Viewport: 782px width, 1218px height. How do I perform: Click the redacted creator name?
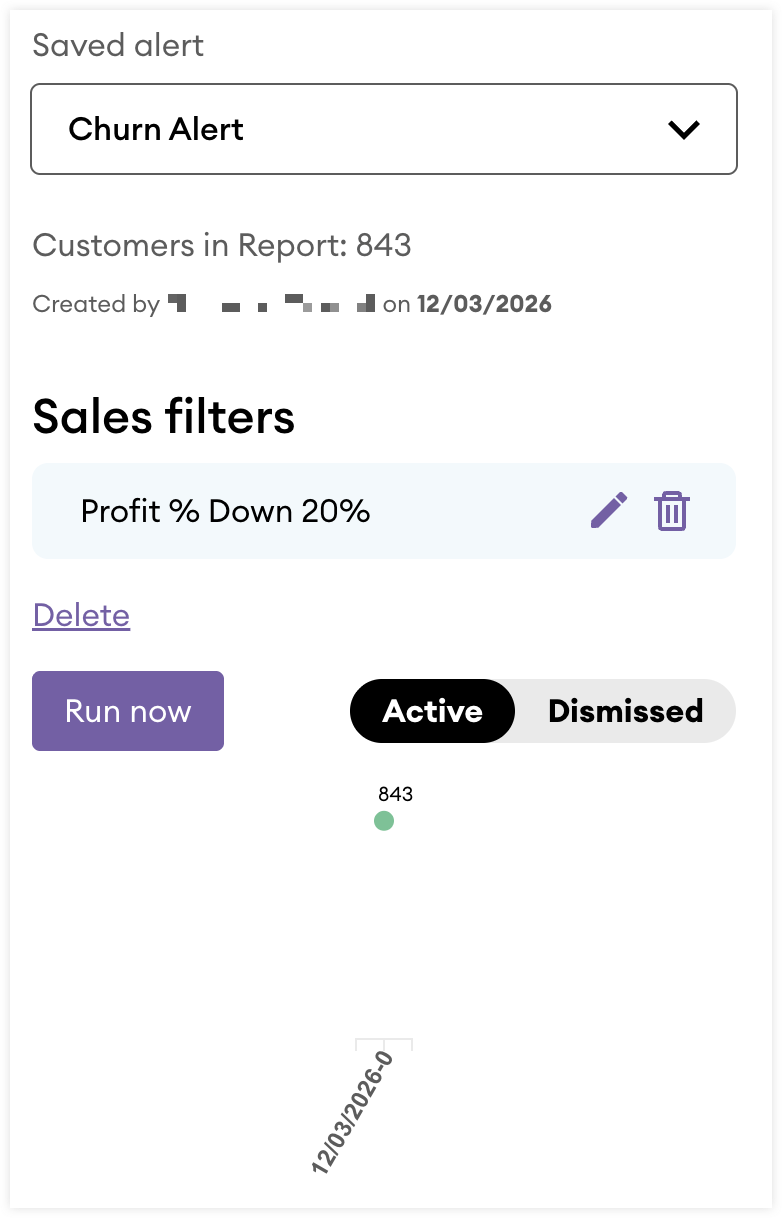pyautogui.click(x=271, y=304)
